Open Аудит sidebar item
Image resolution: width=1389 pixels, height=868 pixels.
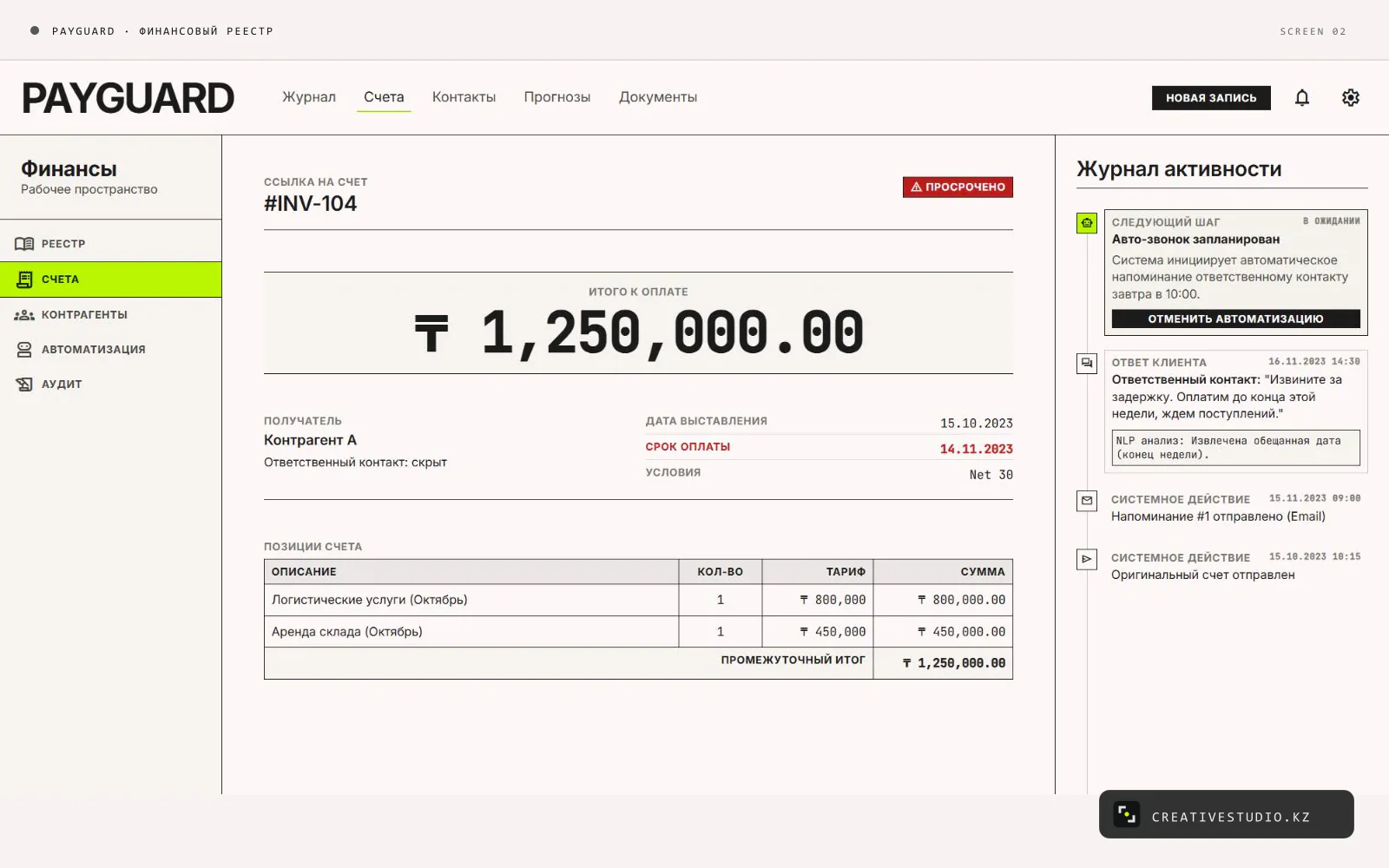coord(110,385)
